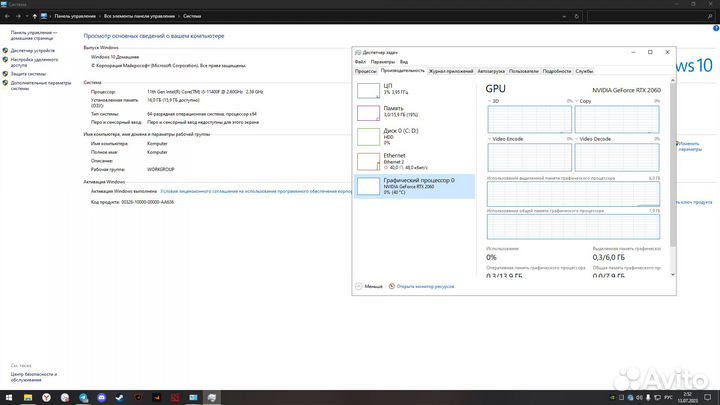Click the Resource Monitor icon in Task Manager
The image size is (720, 405).
[392, 286]
